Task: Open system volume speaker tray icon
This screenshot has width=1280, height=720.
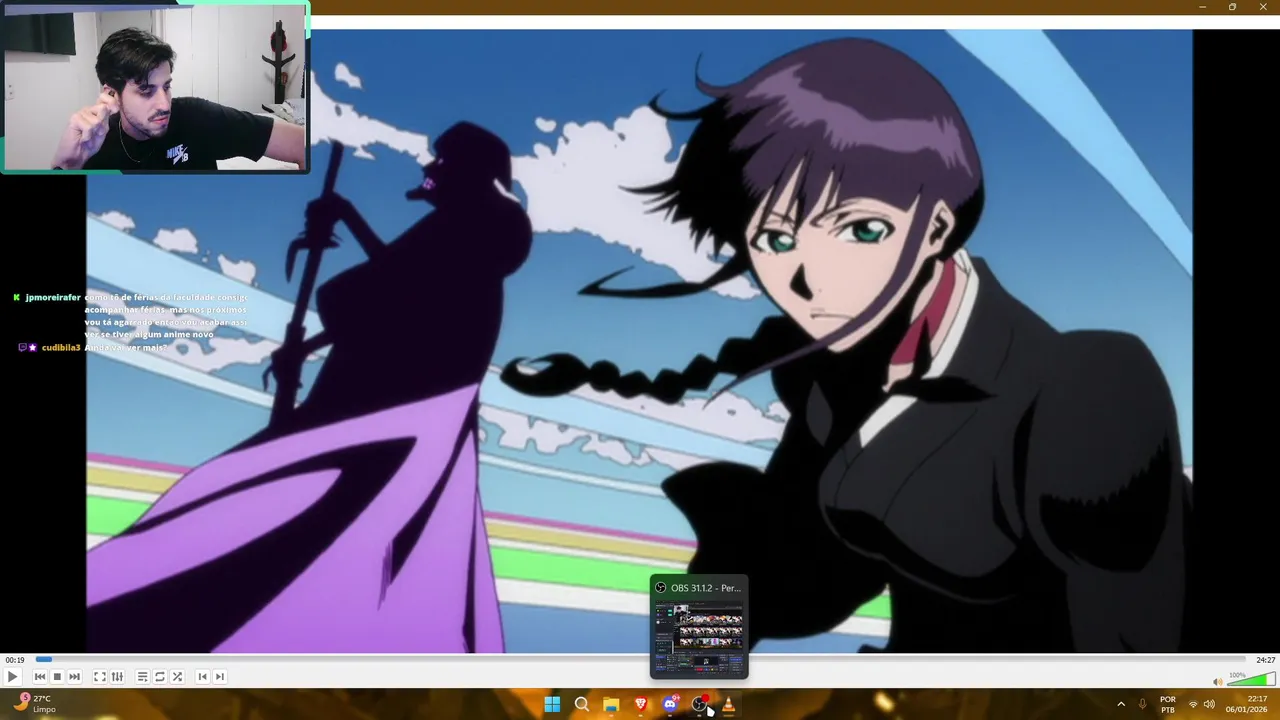Action: 1210,705
